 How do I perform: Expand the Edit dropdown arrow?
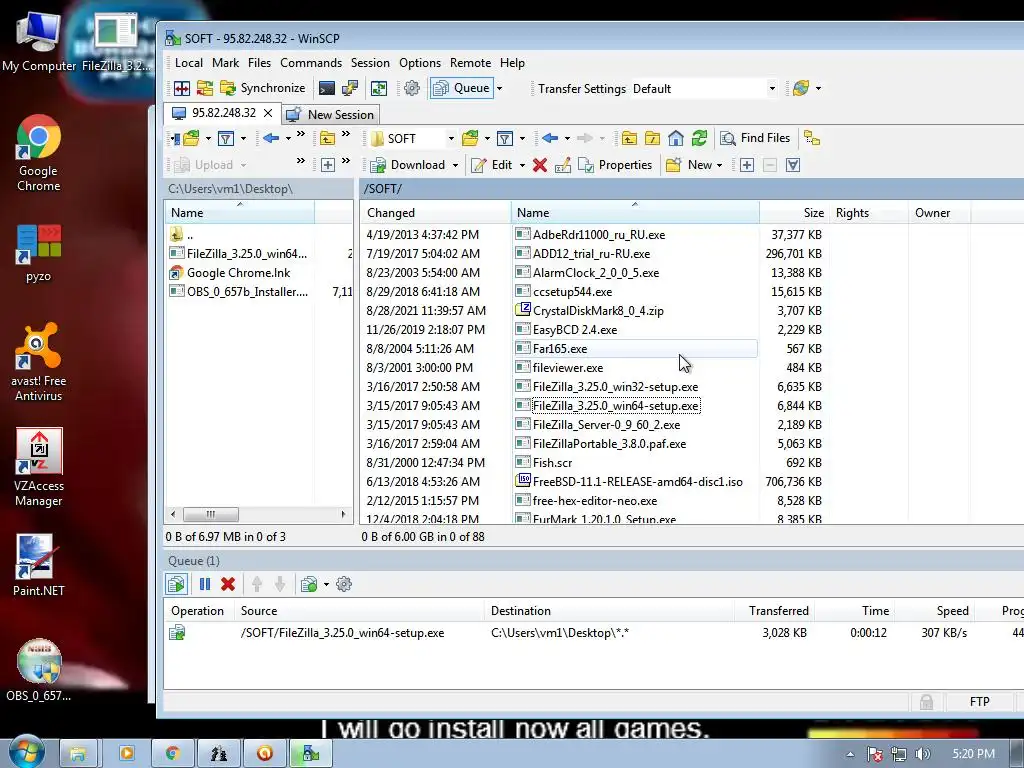tap(522, 165)
